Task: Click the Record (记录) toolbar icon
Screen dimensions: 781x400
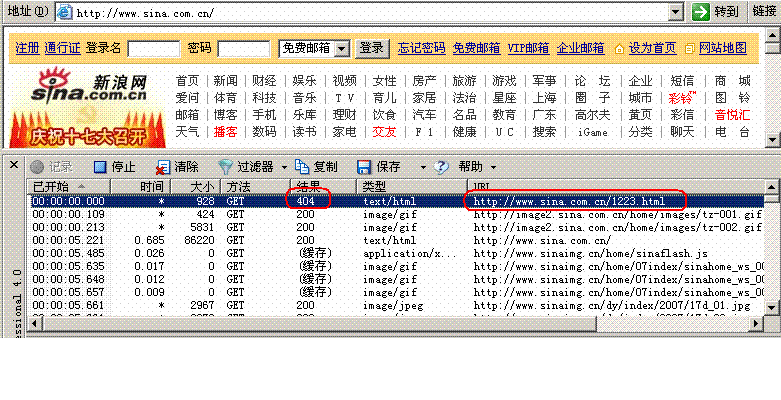Action: tap(37, 166)
